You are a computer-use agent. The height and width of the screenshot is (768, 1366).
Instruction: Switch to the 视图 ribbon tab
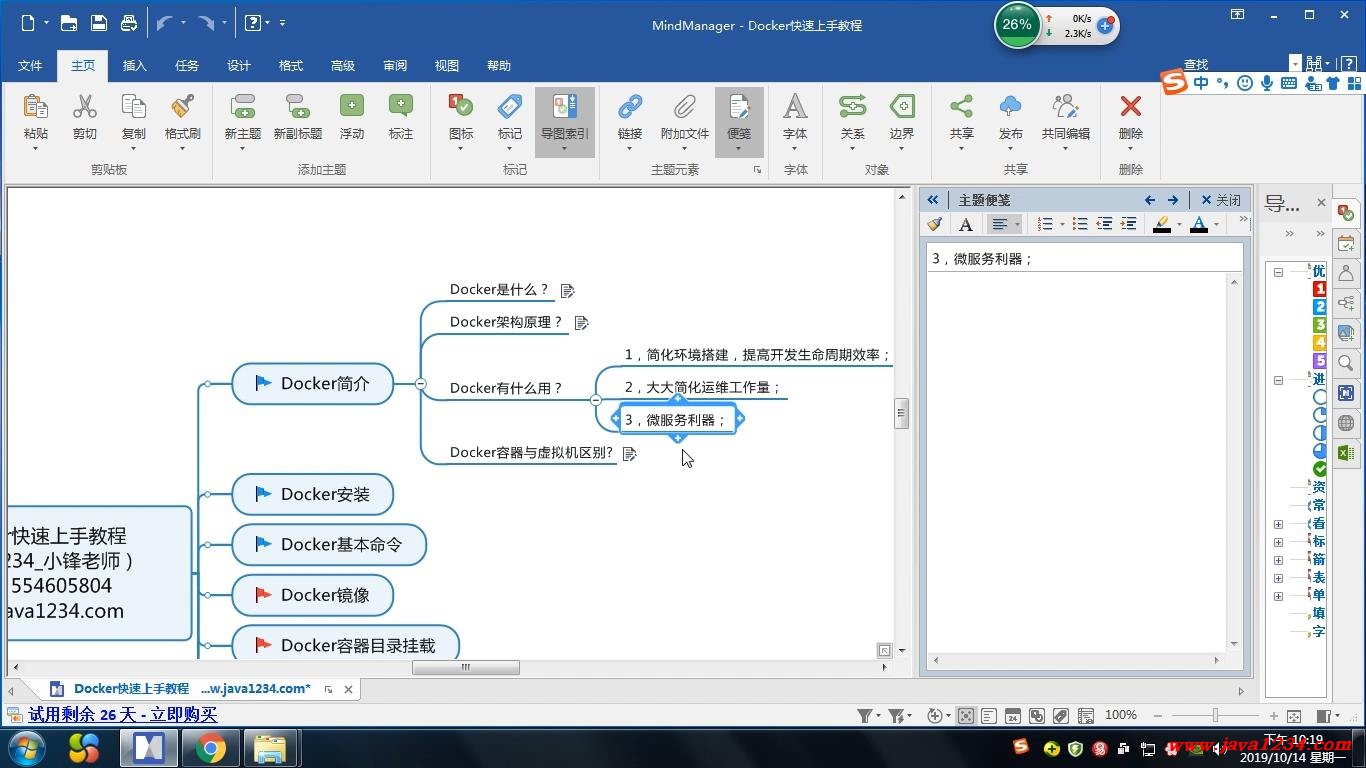point(447,66)
